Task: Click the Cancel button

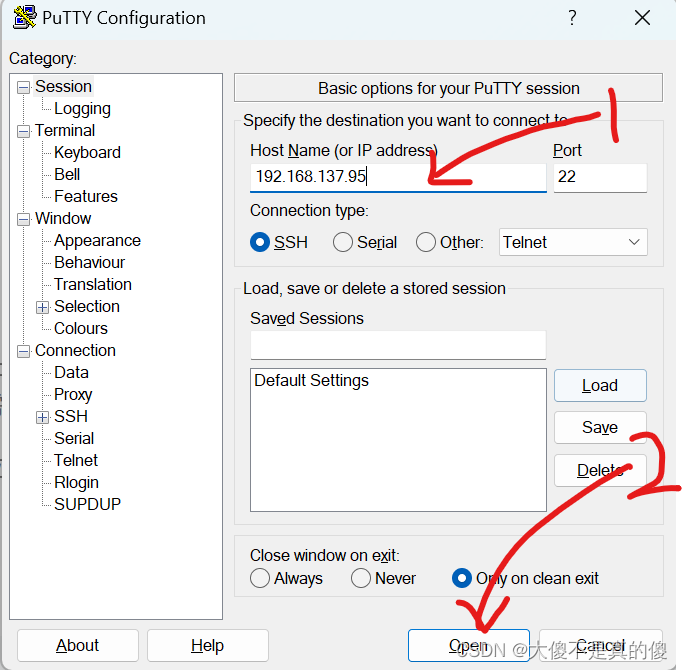Action: pyautogui.click(x=601, y=646)
